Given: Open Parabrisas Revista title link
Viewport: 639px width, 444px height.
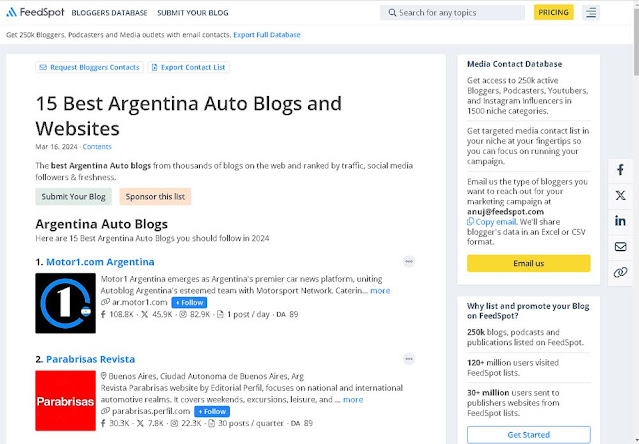Looking at the screenshot, I should [90, 359].
